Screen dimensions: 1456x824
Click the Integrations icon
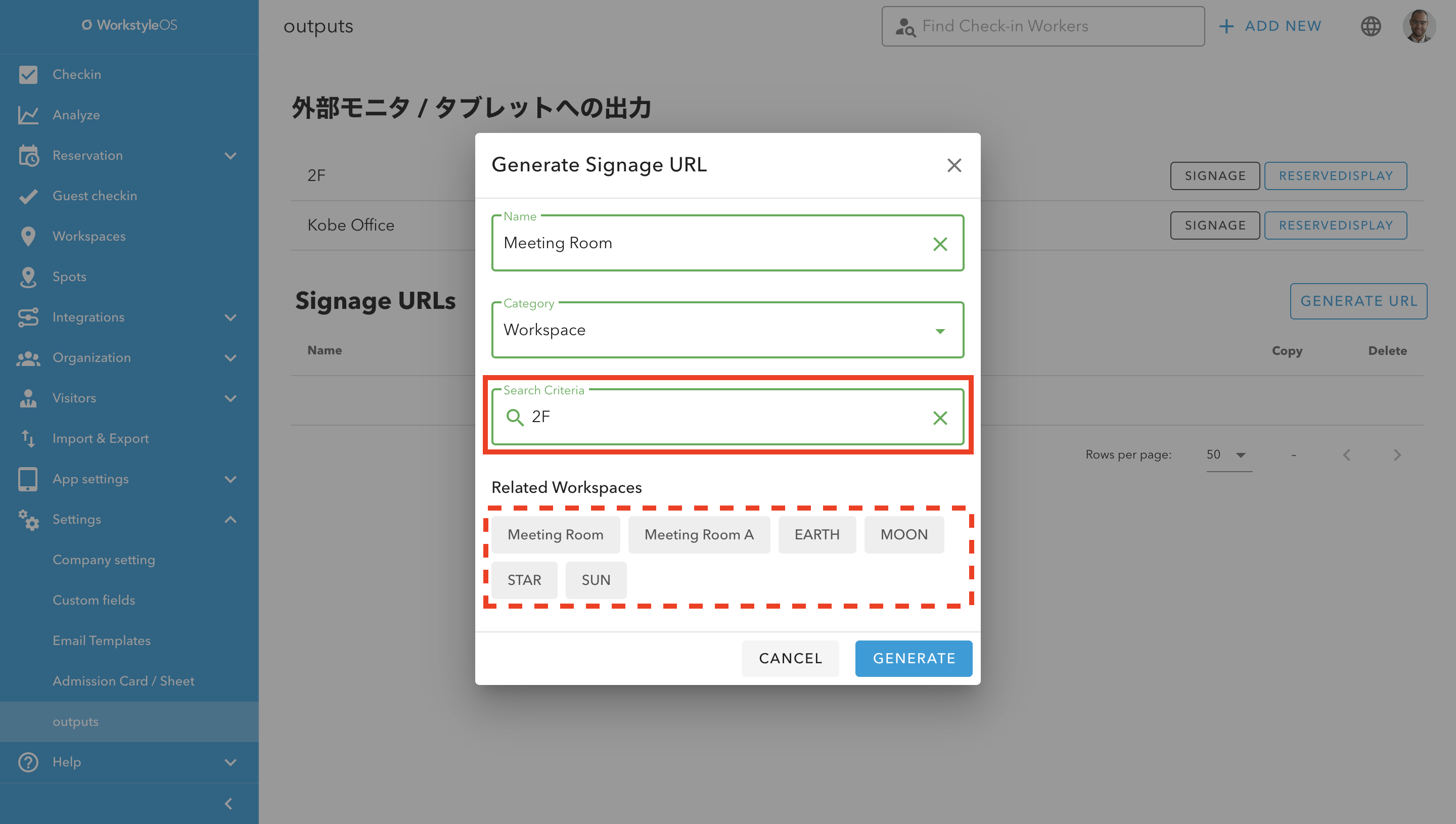(x=28, y=317)
